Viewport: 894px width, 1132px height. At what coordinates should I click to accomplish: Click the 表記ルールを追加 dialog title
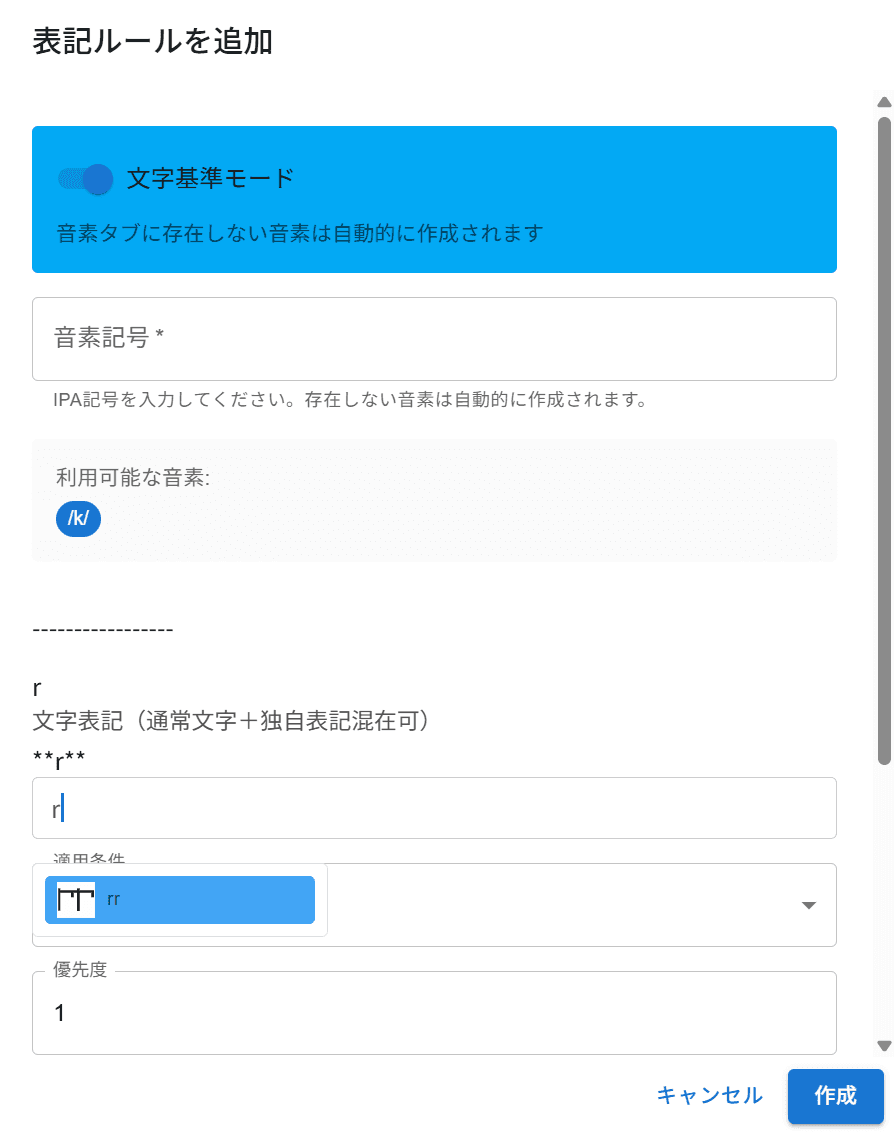(153, 42)
